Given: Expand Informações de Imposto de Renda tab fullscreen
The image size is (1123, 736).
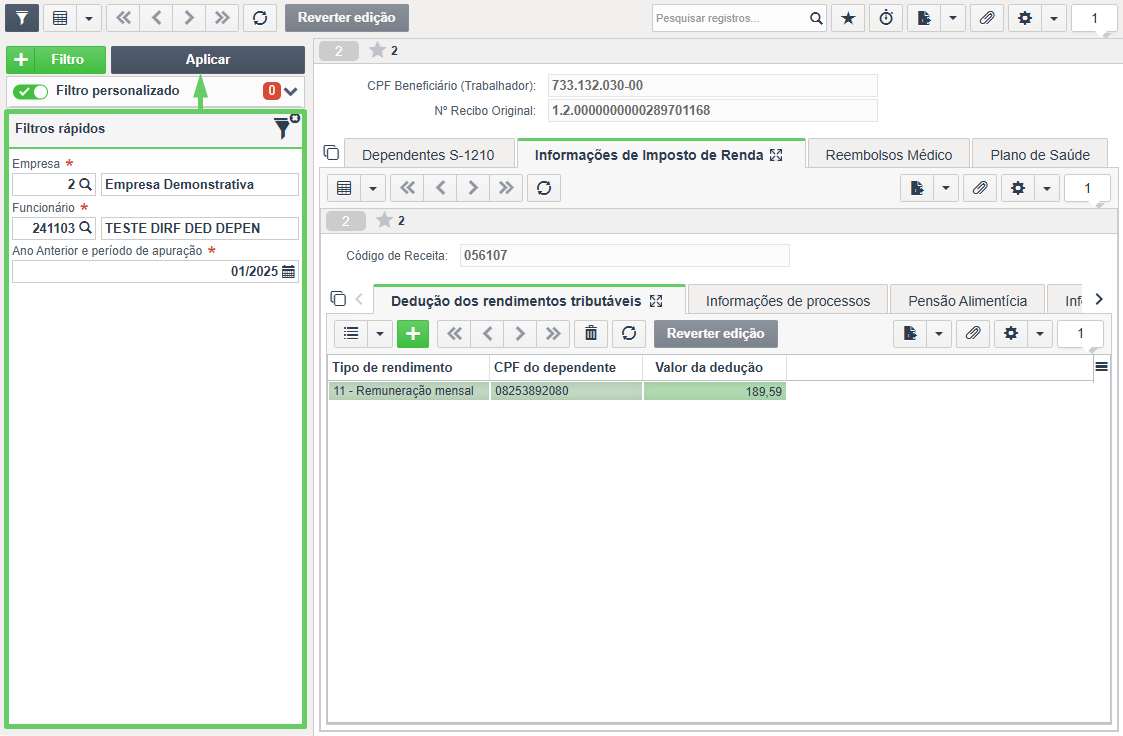Looking at the screenshot, I should coord(776,155).
